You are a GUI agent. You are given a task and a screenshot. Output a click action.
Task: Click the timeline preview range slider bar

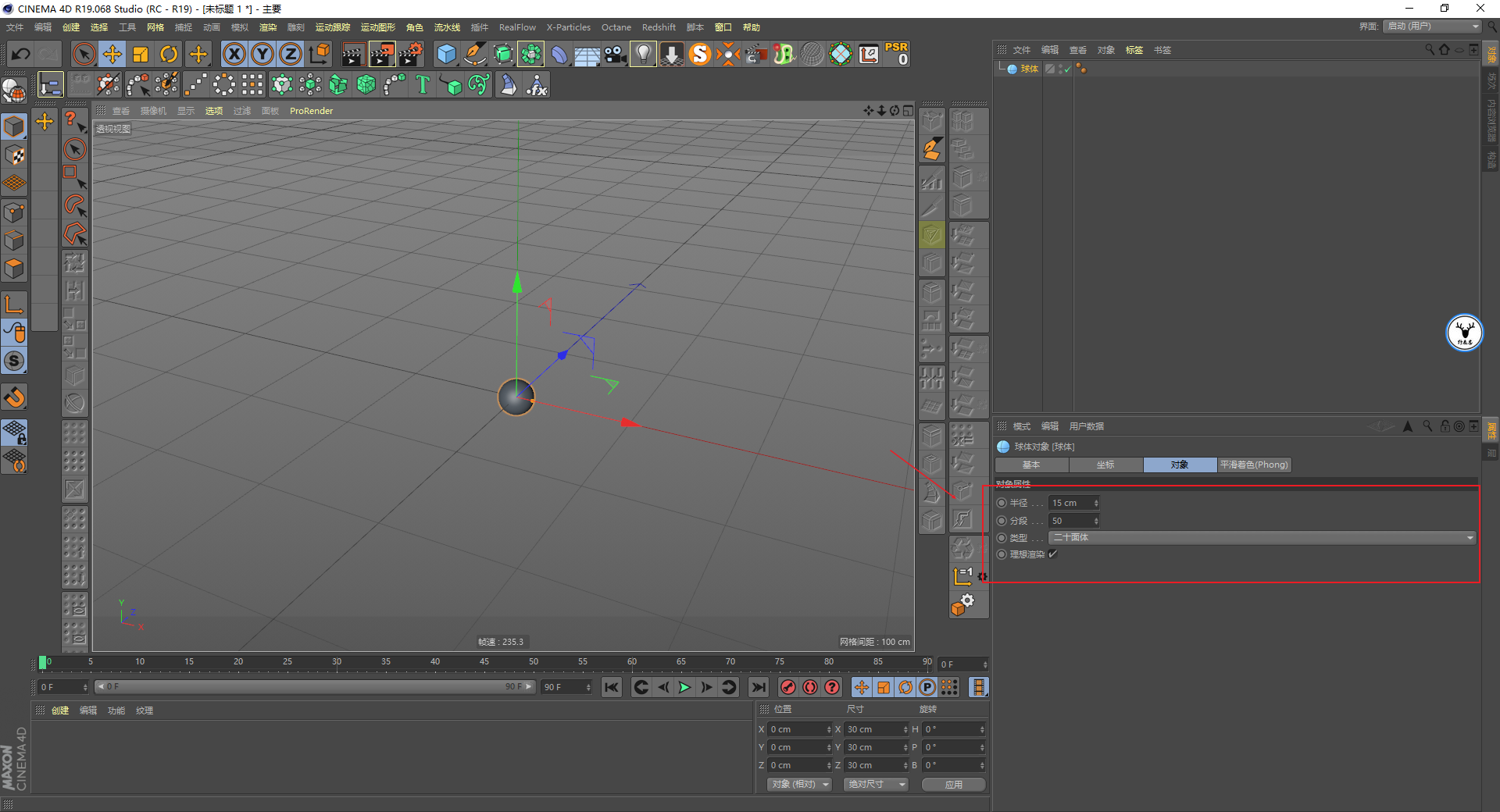pyautogui.click(x=315, y=687)
